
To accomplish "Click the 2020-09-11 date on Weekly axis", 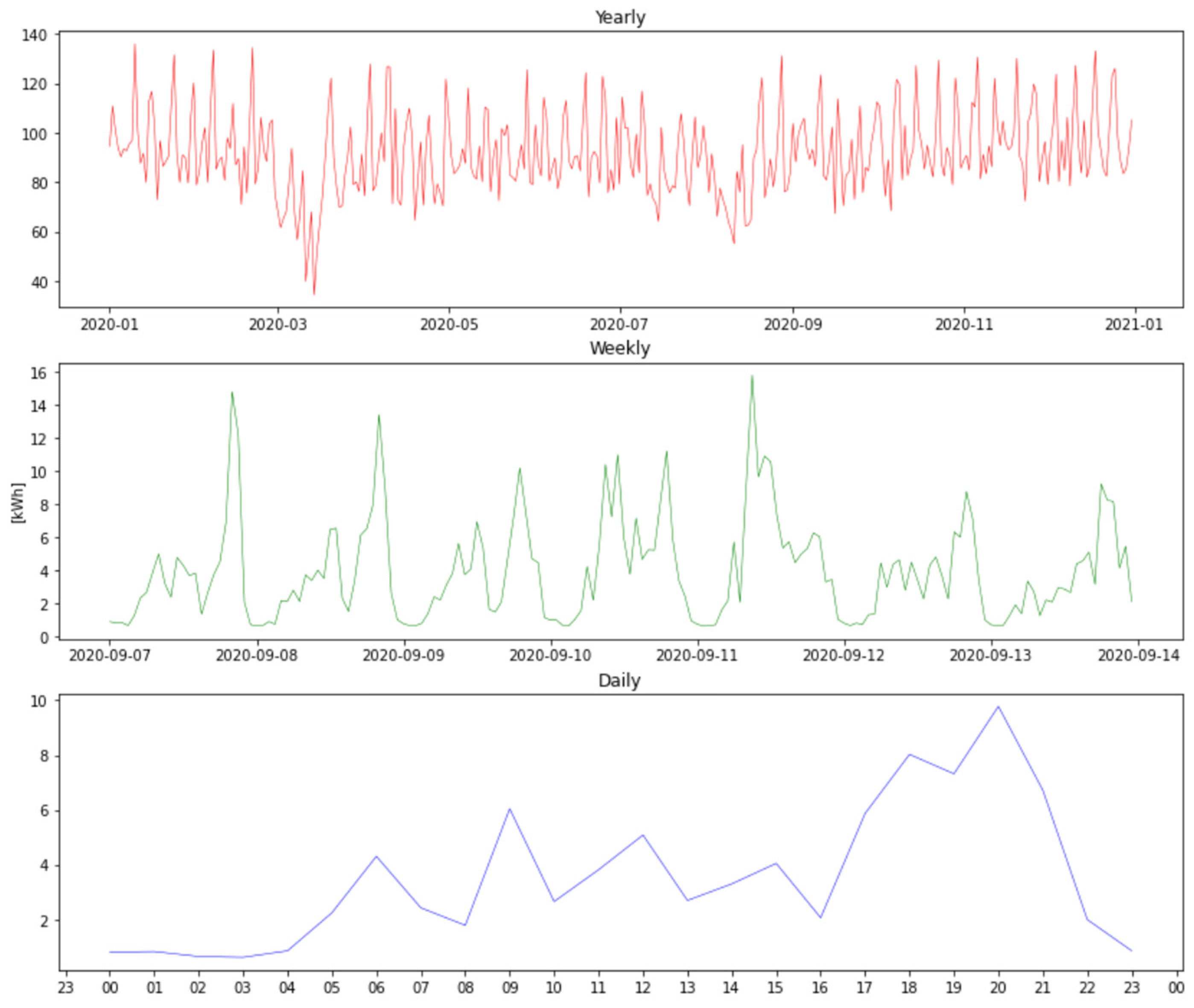I will 697,655.
